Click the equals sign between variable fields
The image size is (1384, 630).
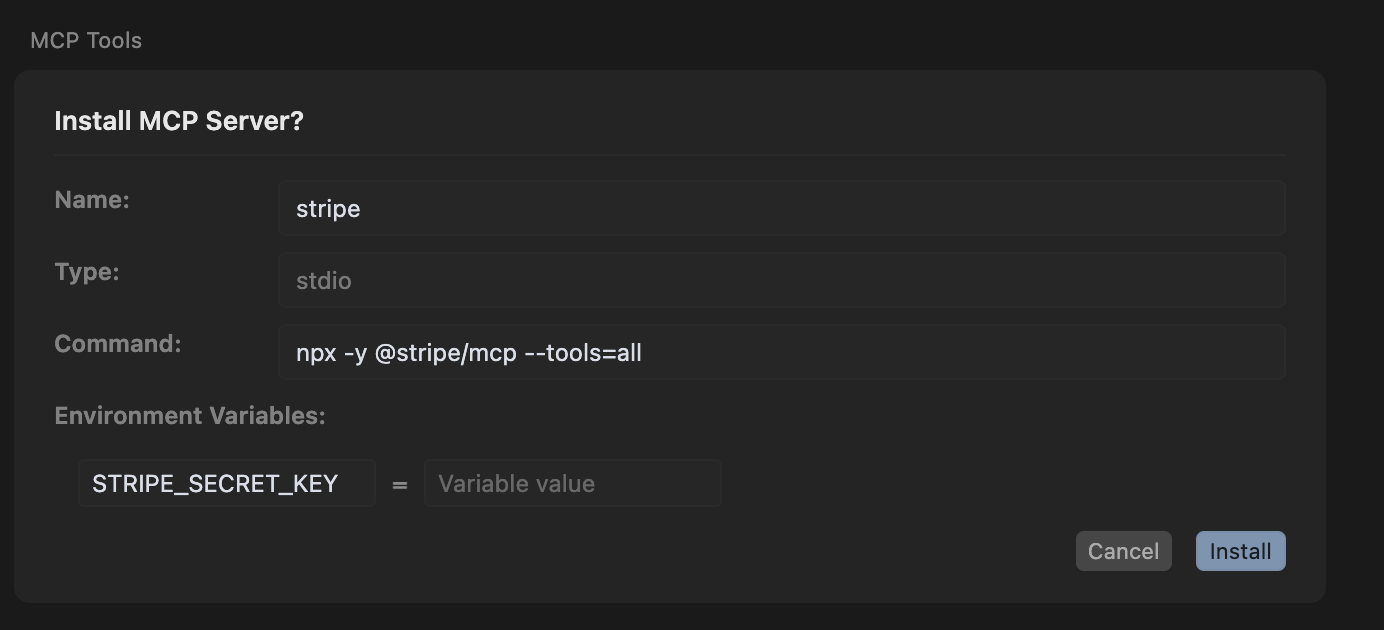click(x=400, y=485)
